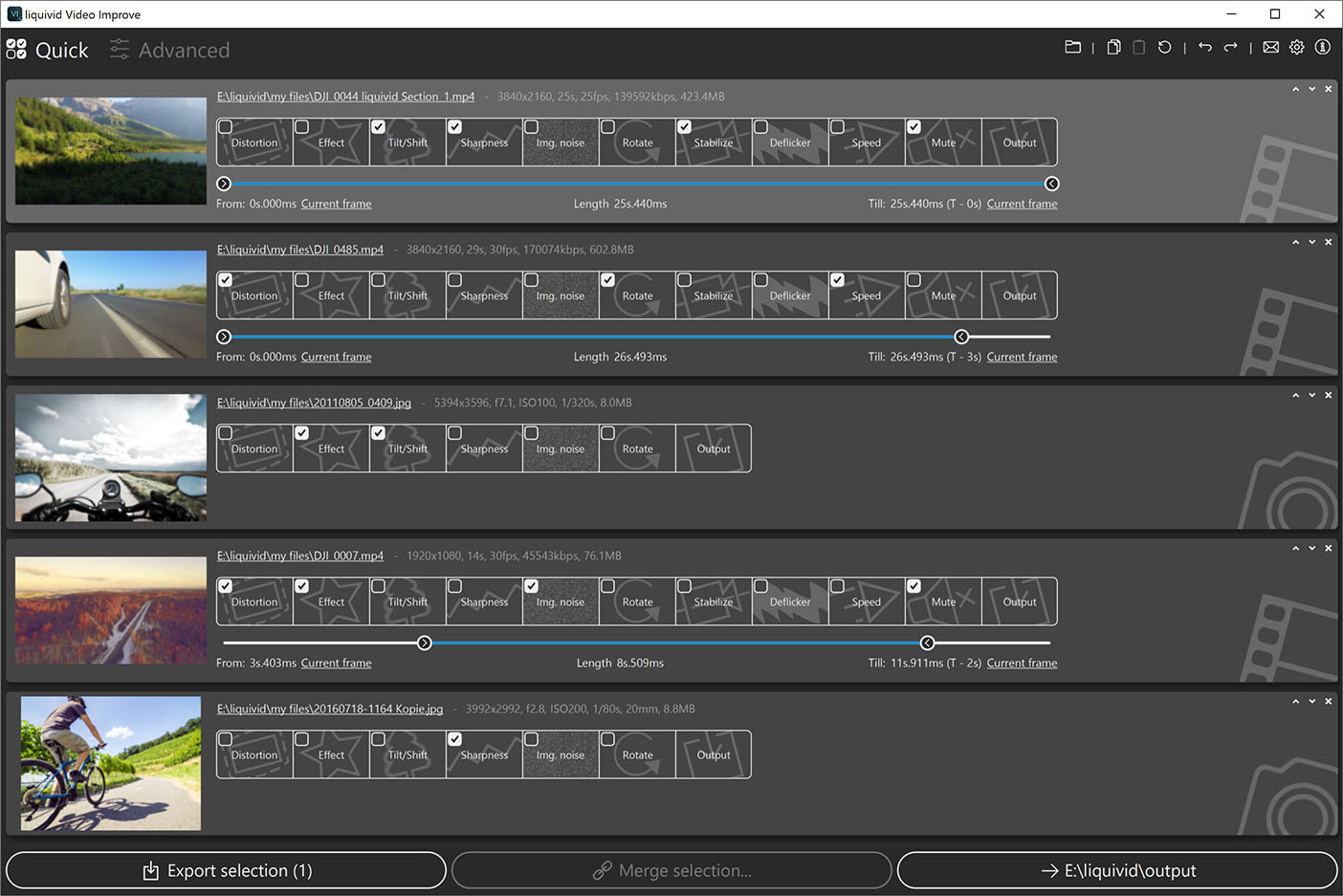
Task: Click the redo arrow icon
Action: [1231, 47]
